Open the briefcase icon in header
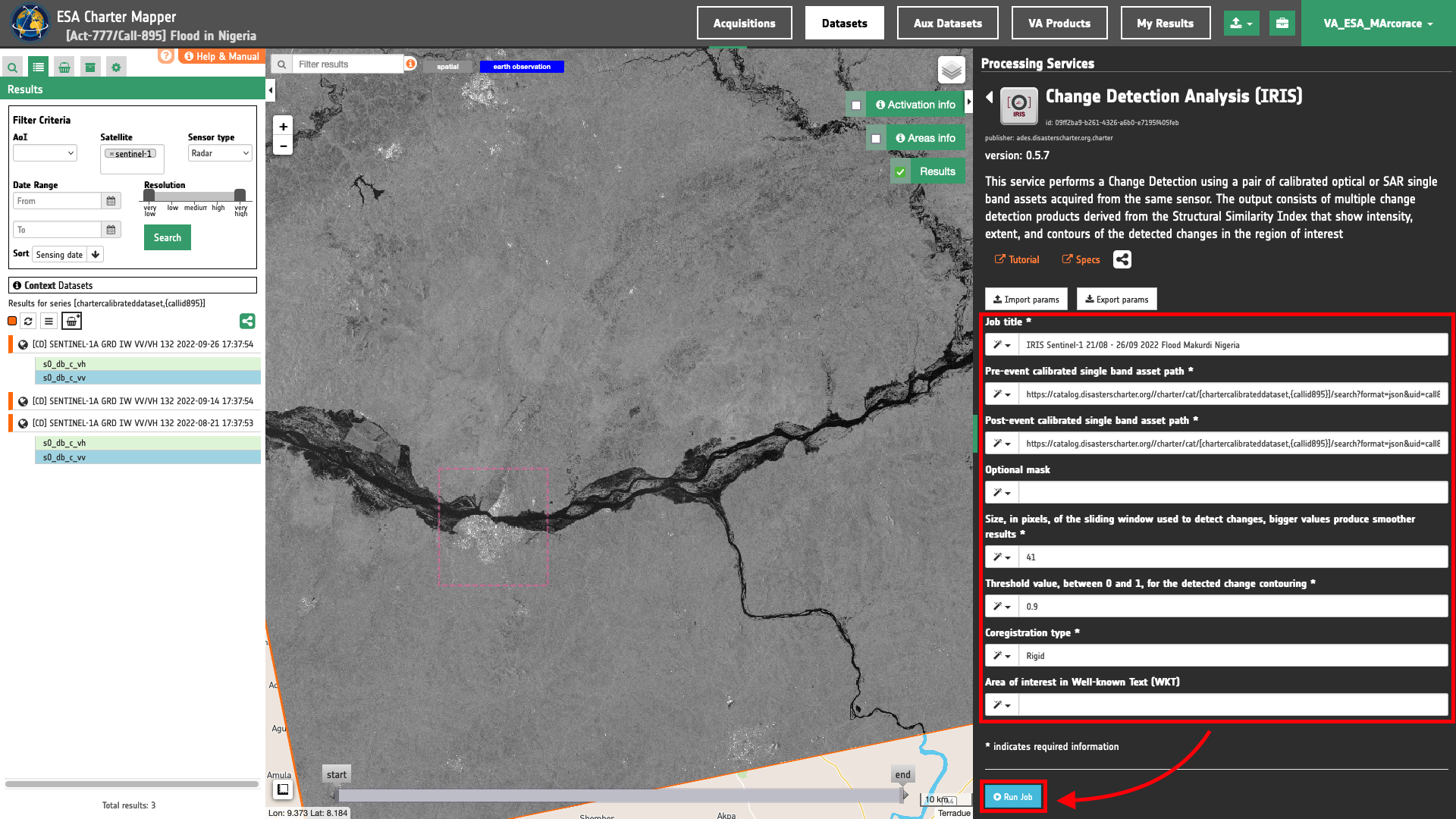 (x=1282, y=24)
